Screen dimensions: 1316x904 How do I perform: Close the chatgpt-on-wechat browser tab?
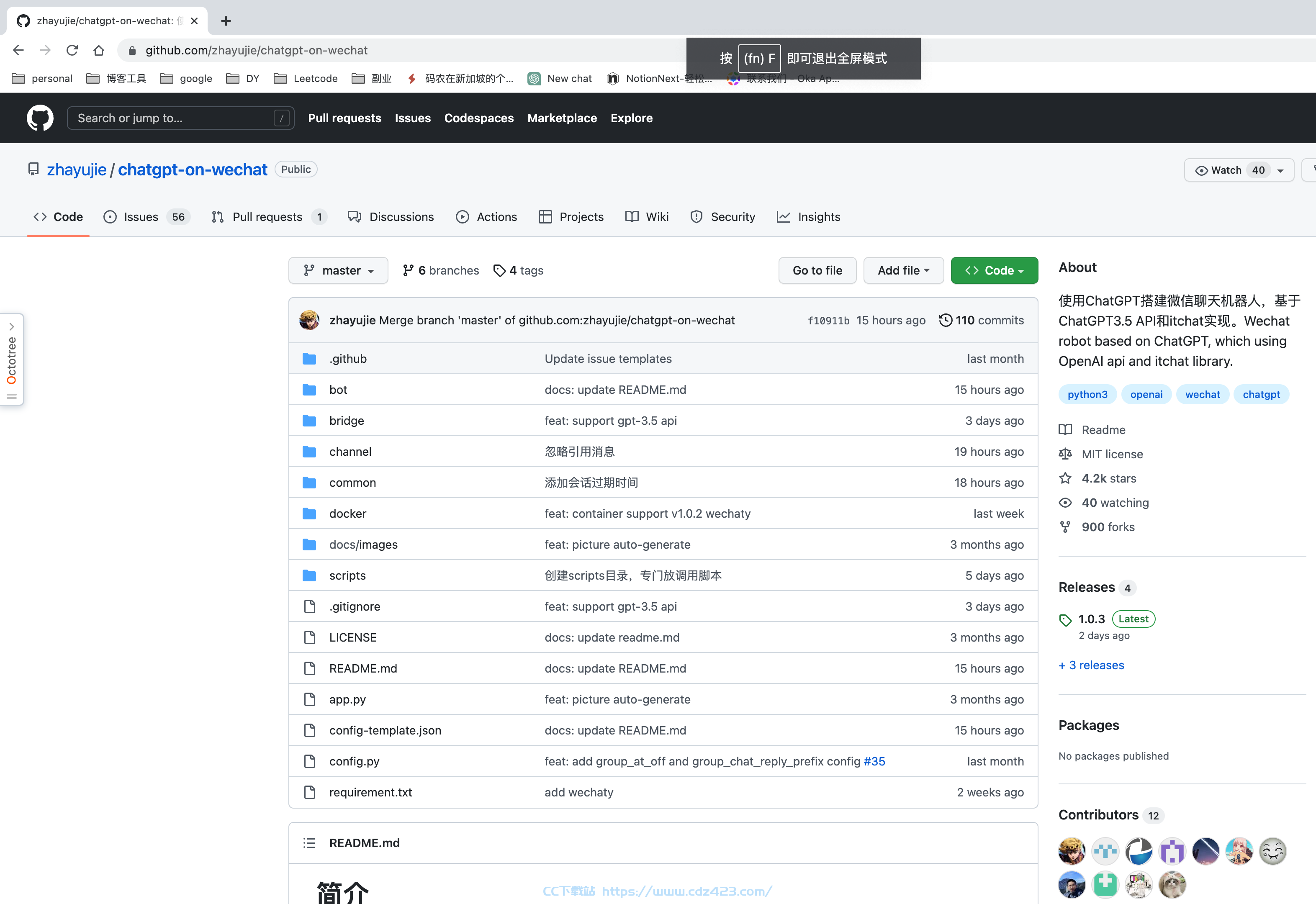[194, 21]
